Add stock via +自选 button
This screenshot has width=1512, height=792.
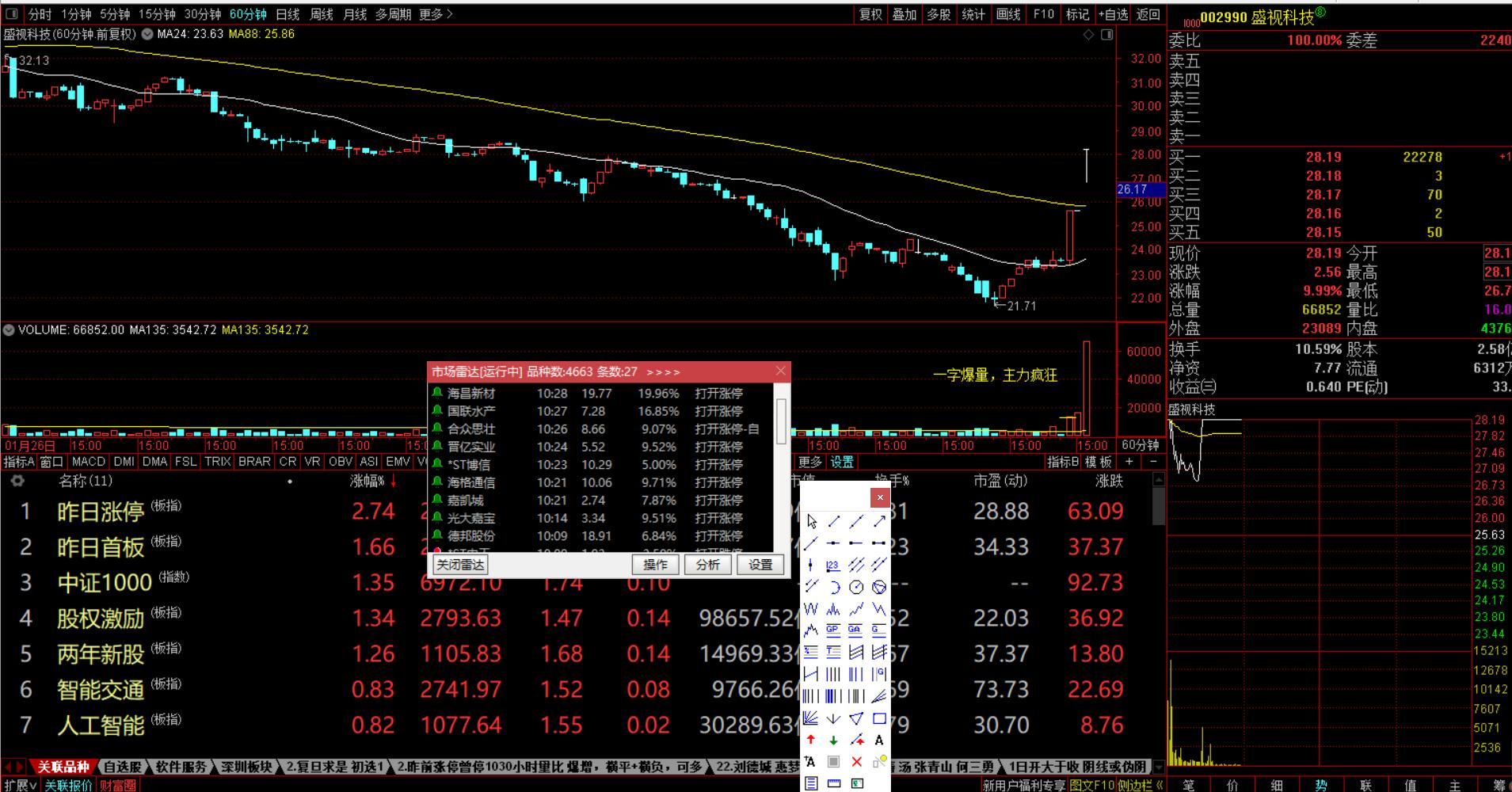pos(1113,14)
